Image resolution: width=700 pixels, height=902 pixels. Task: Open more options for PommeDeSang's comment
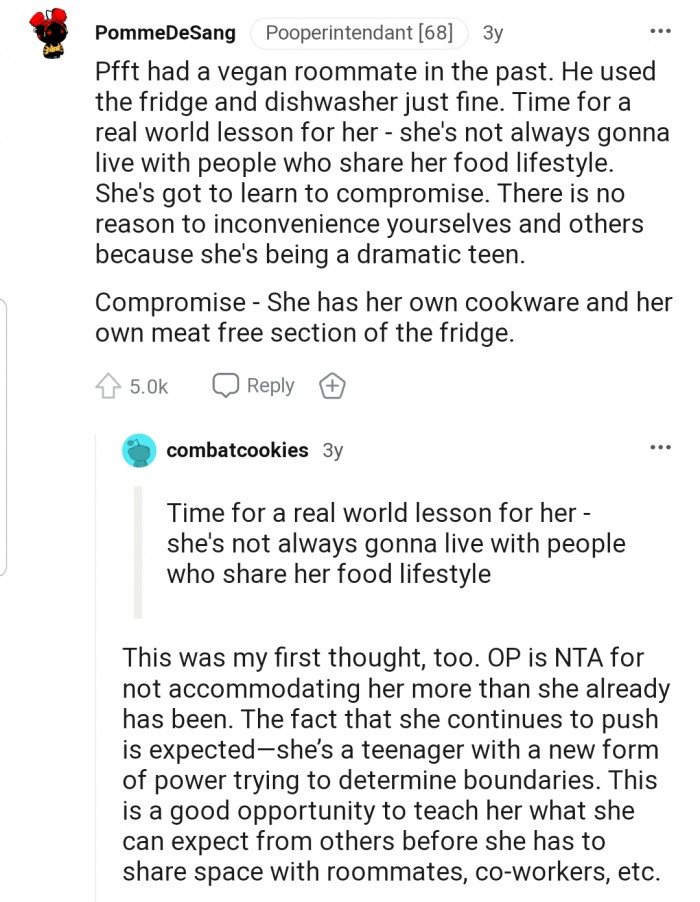(660, 32)
